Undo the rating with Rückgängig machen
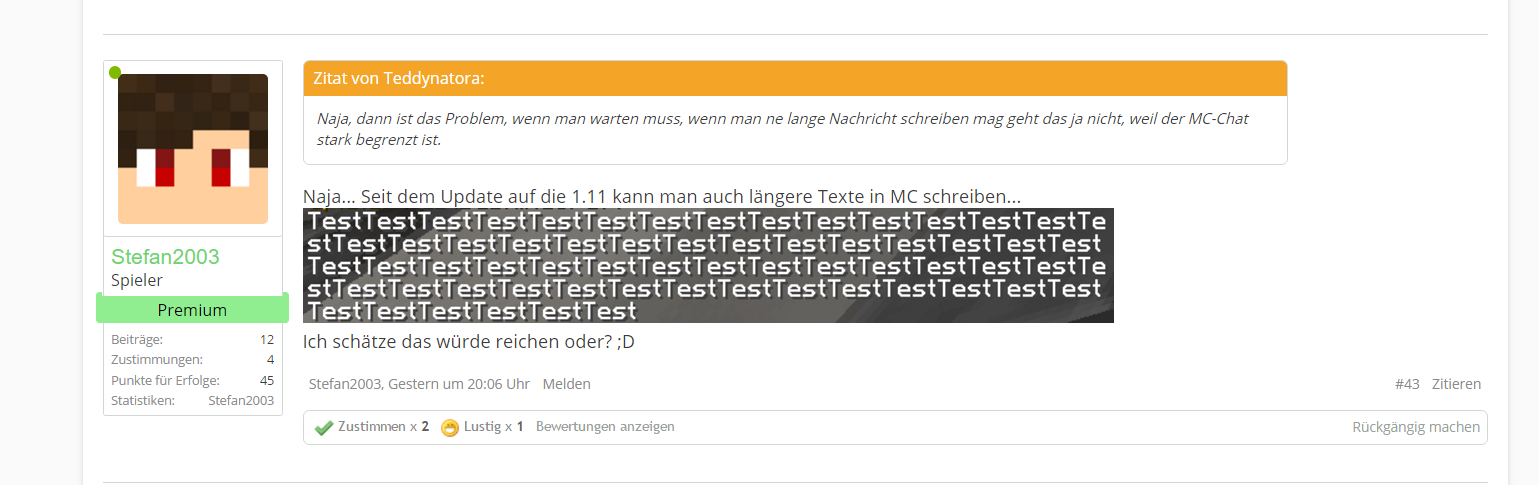This screenshot has height=485, width=1539. [x=1415, y=427]
